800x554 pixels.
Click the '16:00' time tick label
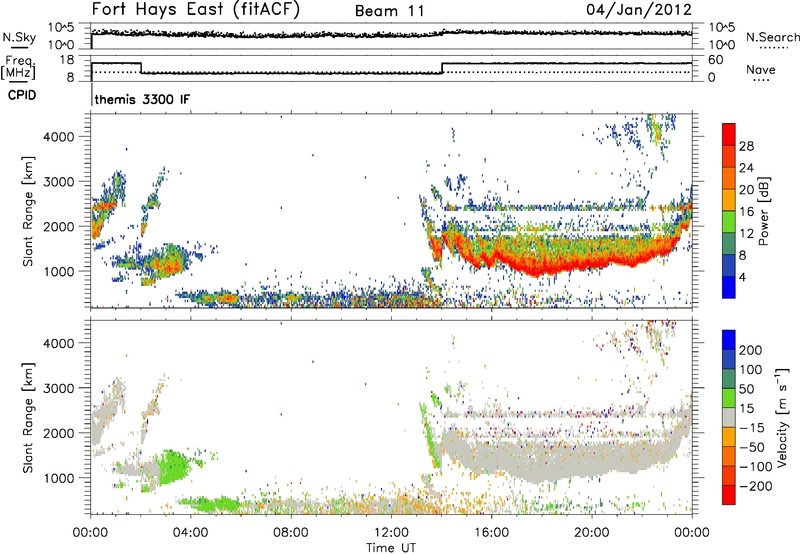pos(491,533)
